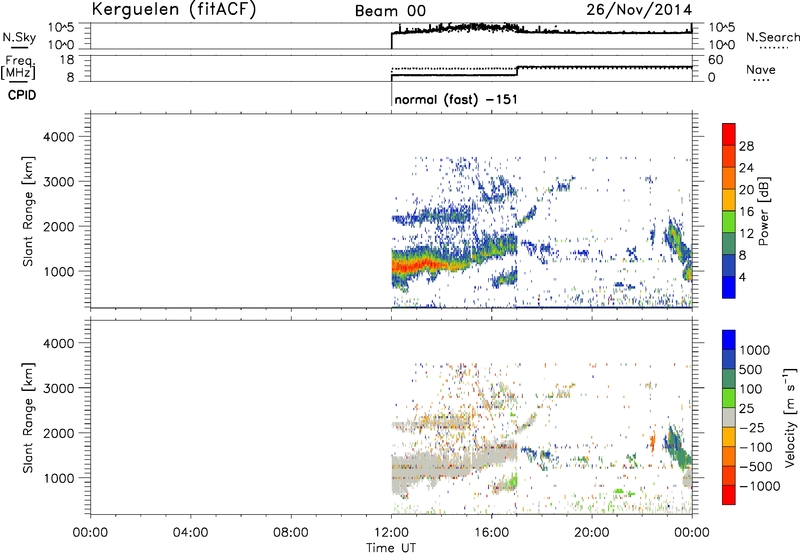
Task: Click "4000" on the Power panel range axis
Action: pyautogui.click(x=59, y=137)
